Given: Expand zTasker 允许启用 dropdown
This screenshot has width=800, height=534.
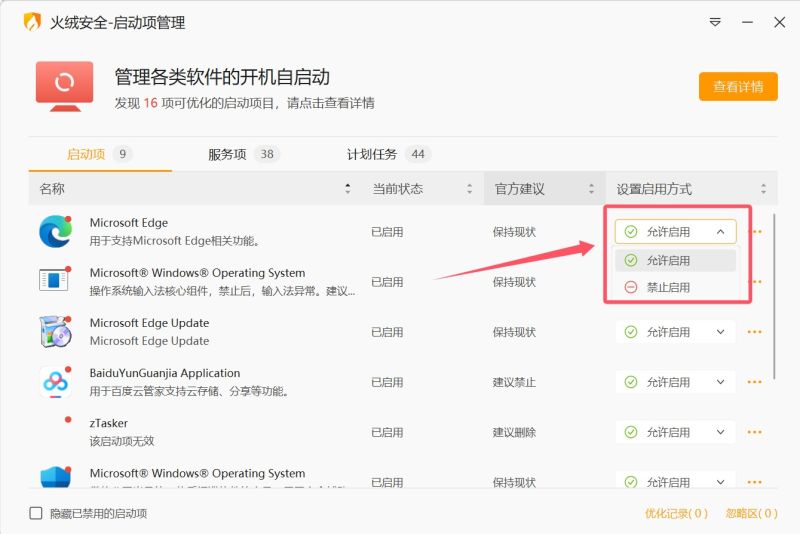Looking at the screenshot, I should coord(676,432).
